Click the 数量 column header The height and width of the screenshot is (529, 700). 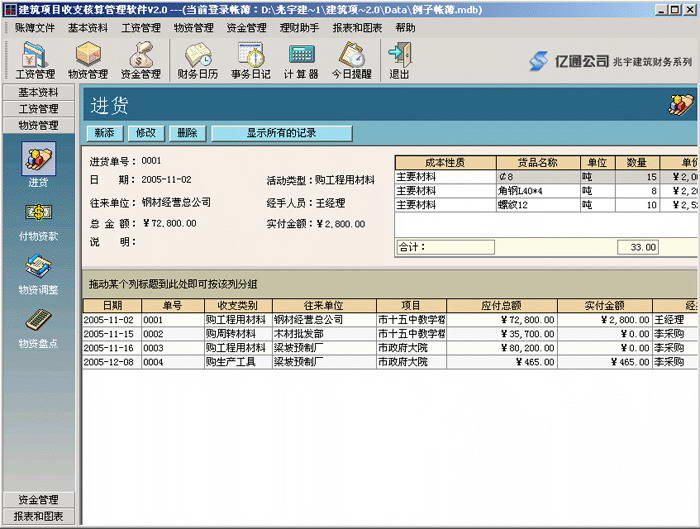637,162
